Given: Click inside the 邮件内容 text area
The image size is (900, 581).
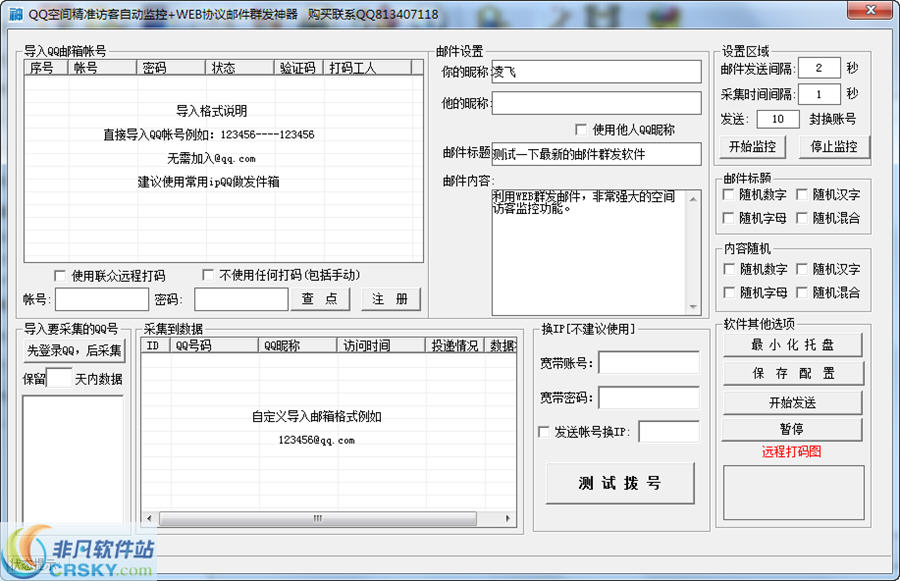Looking at the screenshot, I should pos(589,253).
